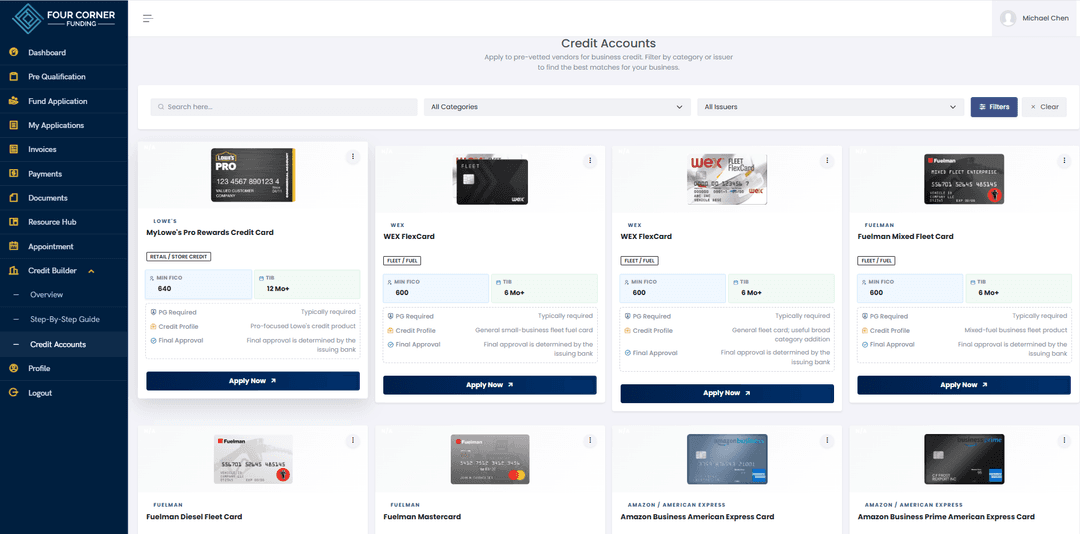Open three-dot menu on Amazon Business American Express Card

[x=827, y=440]
